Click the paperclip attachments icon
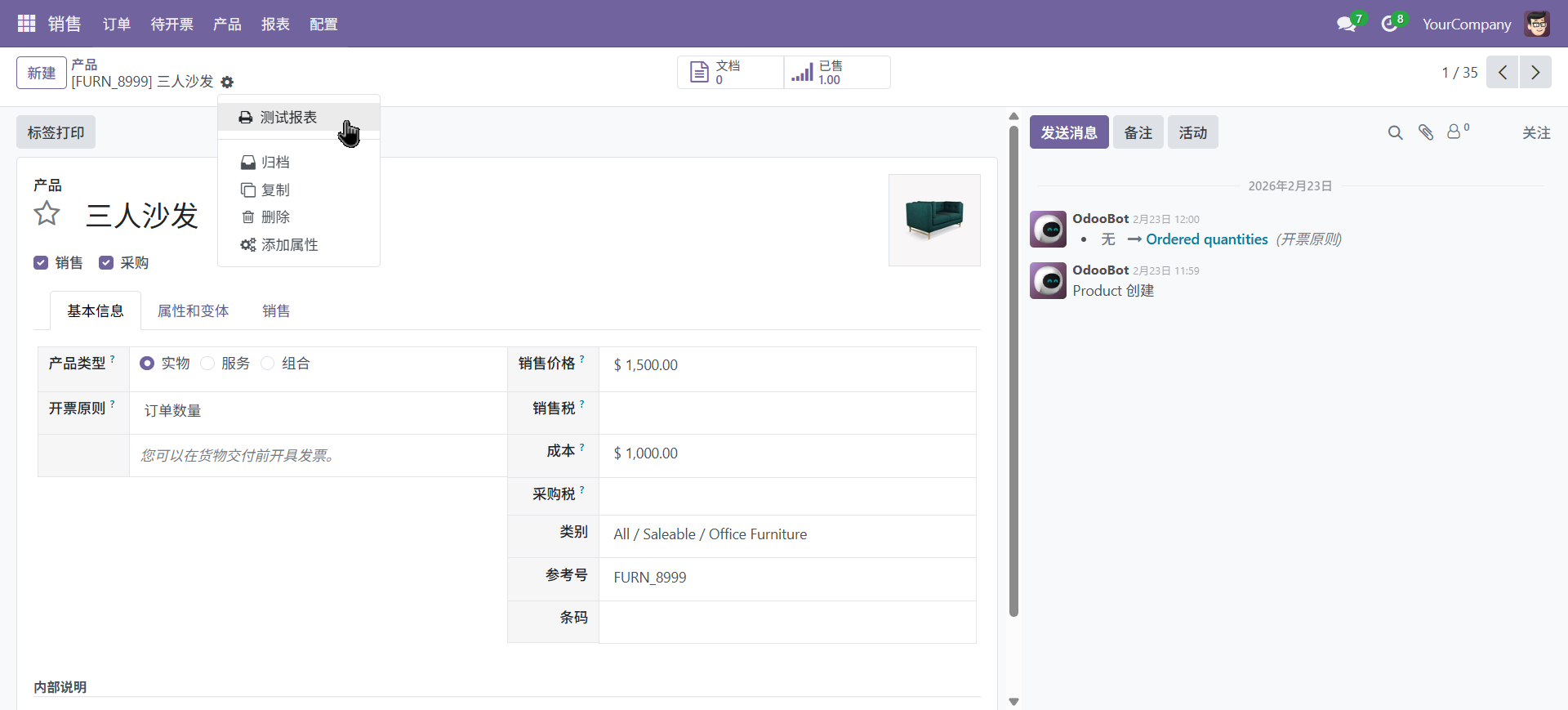 pos(1426,132)
